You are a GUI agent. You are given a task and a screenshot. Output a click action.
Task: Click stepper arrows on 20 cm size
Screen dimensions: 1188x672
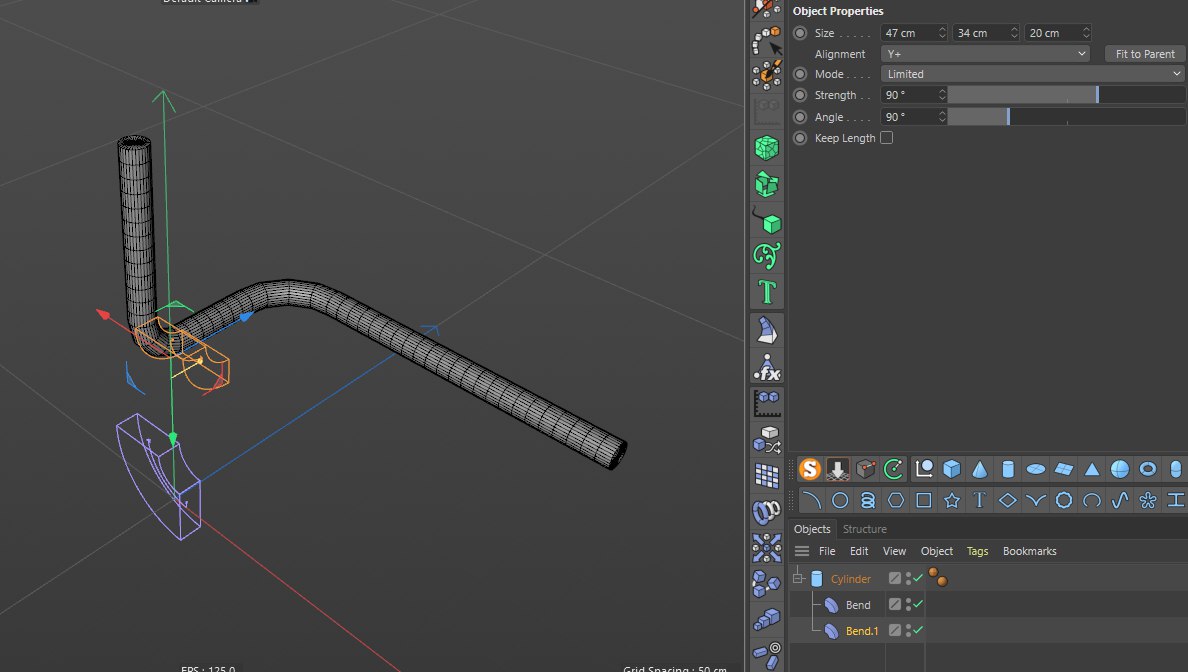(x=1086, y=33)
